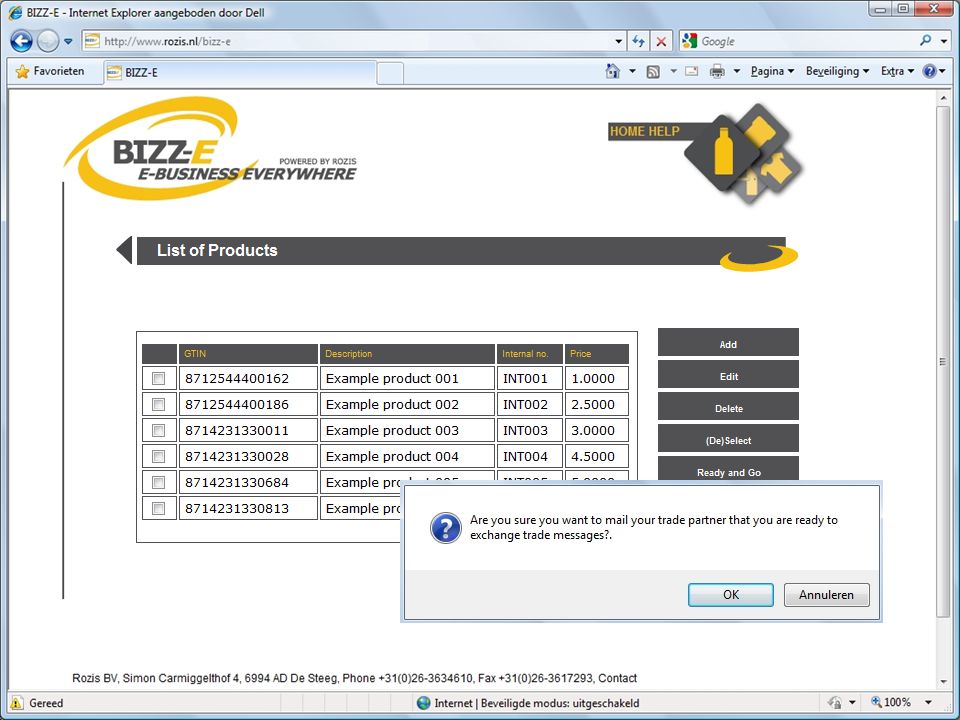Click the Ready and Go button
Viewport: 960px width, 720px height.
coord(728,469)
